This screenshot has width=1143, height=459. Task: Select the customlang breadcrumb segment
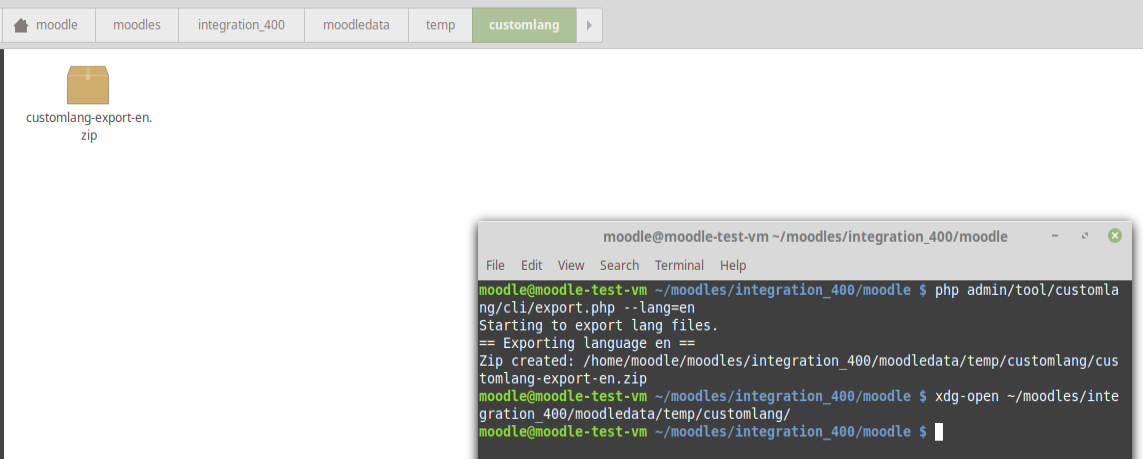pos(524,25)
